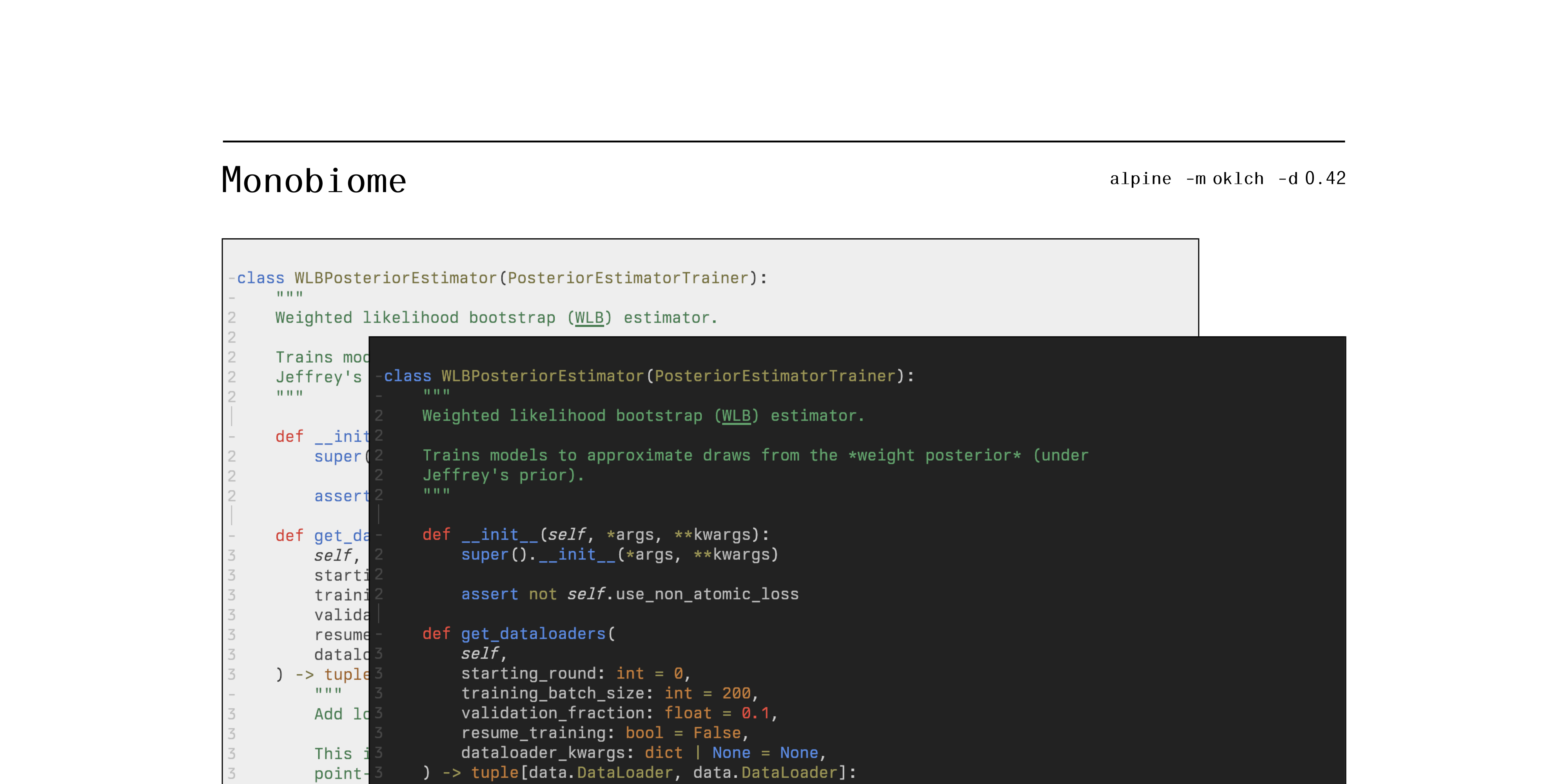Click the assert keyword in dark preview
The width and height of the screenshot is (1568, 784).
click(x=489, y=594)
